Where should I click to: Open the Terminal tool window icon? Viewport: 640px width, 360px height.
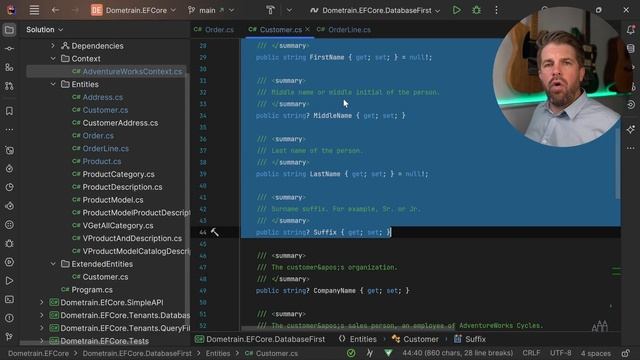(x=9, y=300)
